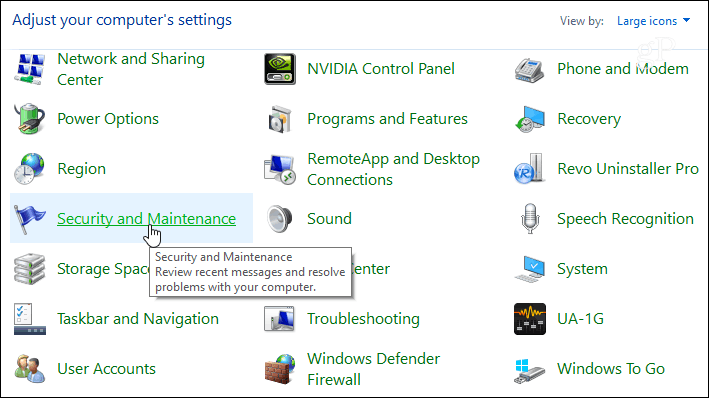Click the Windows Defender Firewall link
This screenshot has height=398, width=709.
(373, 369)
